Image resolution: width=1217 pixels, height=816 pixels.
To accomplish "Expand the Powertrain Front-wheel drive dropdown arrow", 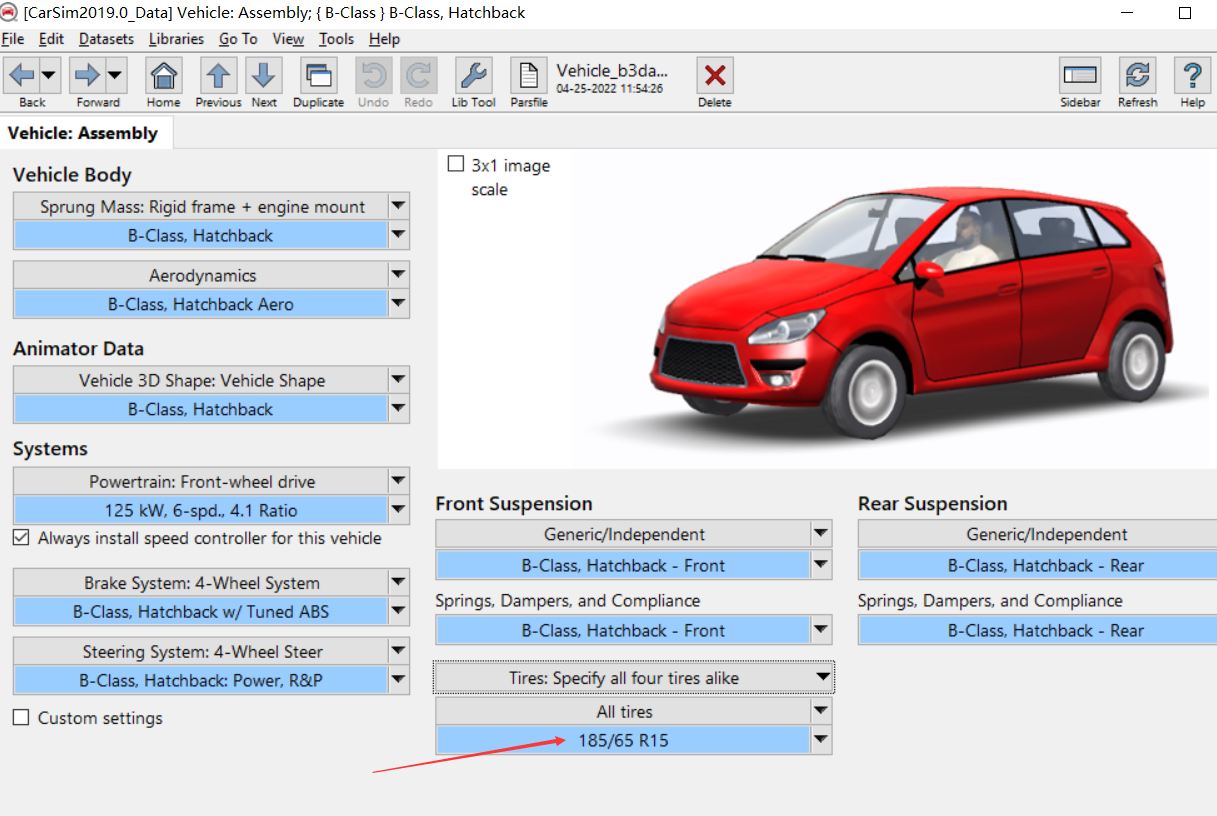I will [x=398, y=481].
